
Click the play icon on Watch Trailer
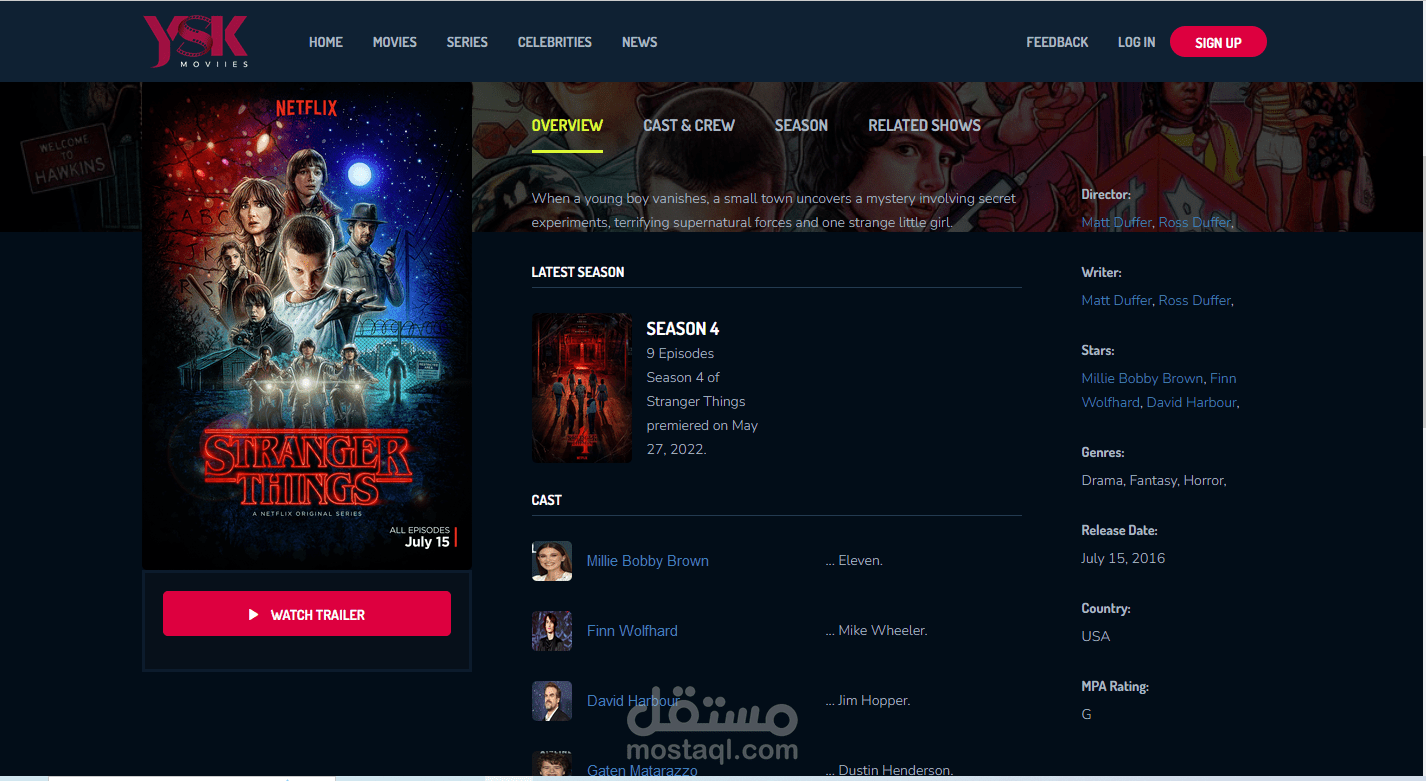tap(254, 614)
